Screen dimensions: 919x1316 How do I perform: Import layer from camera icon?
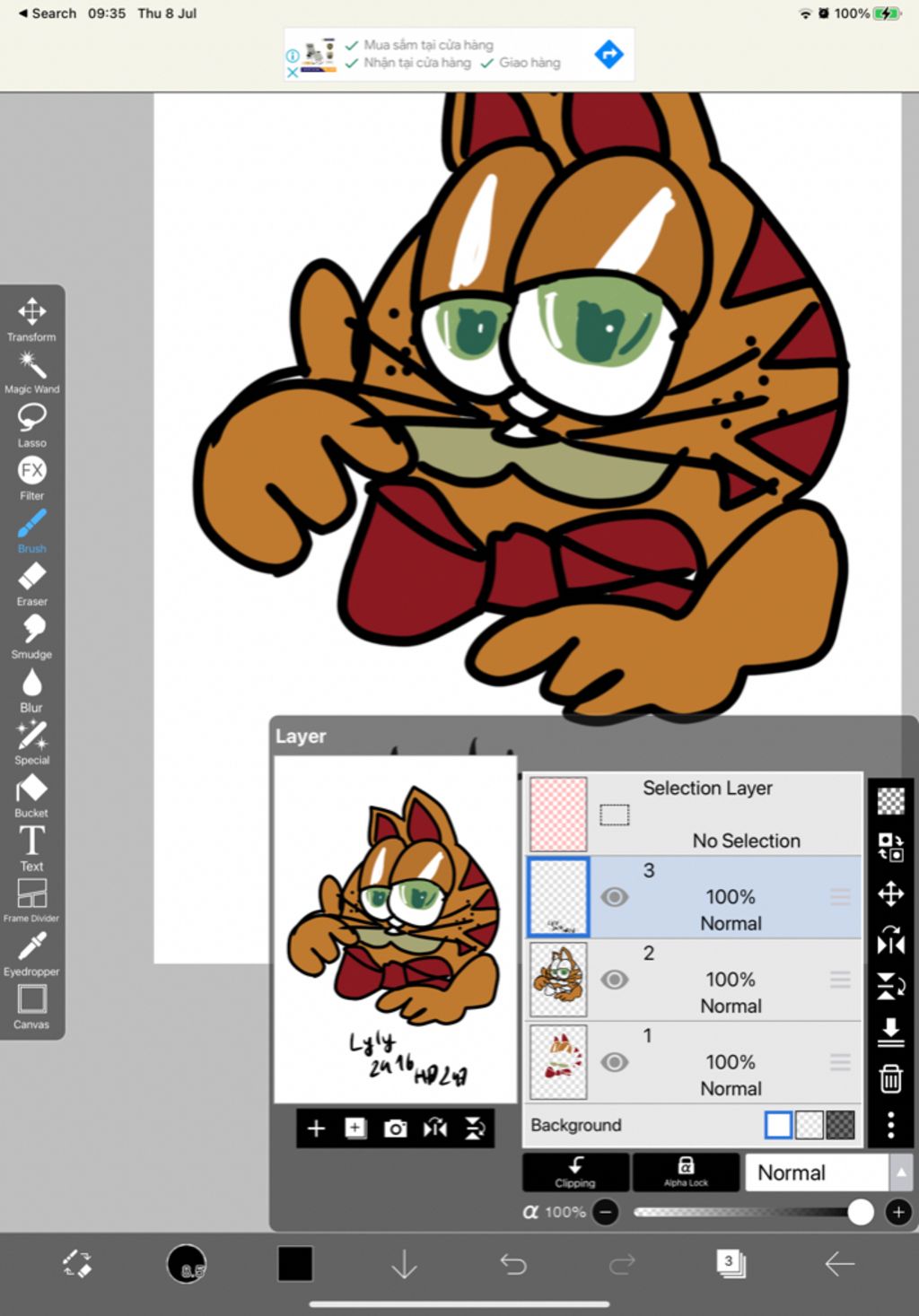pyautogui.click(x=395, y=1129)
